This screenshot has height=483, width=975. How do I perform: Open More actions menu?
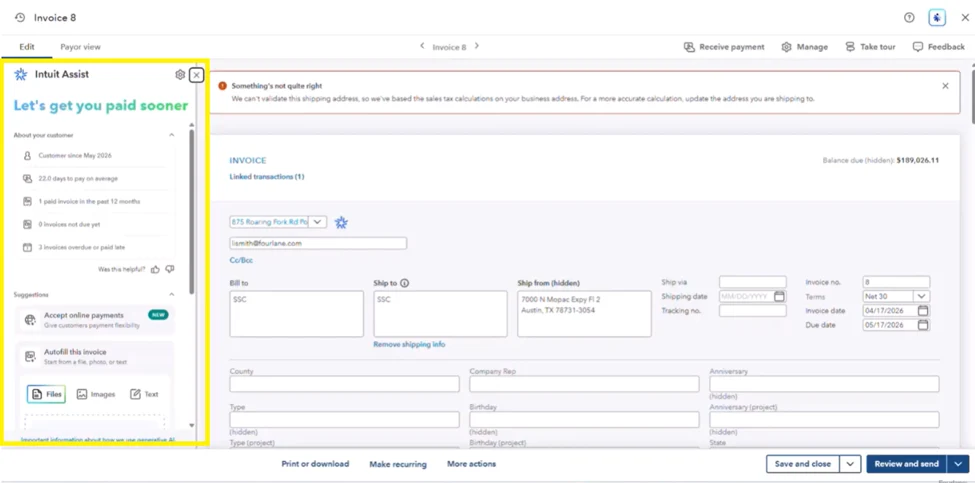tap(471, 464)
